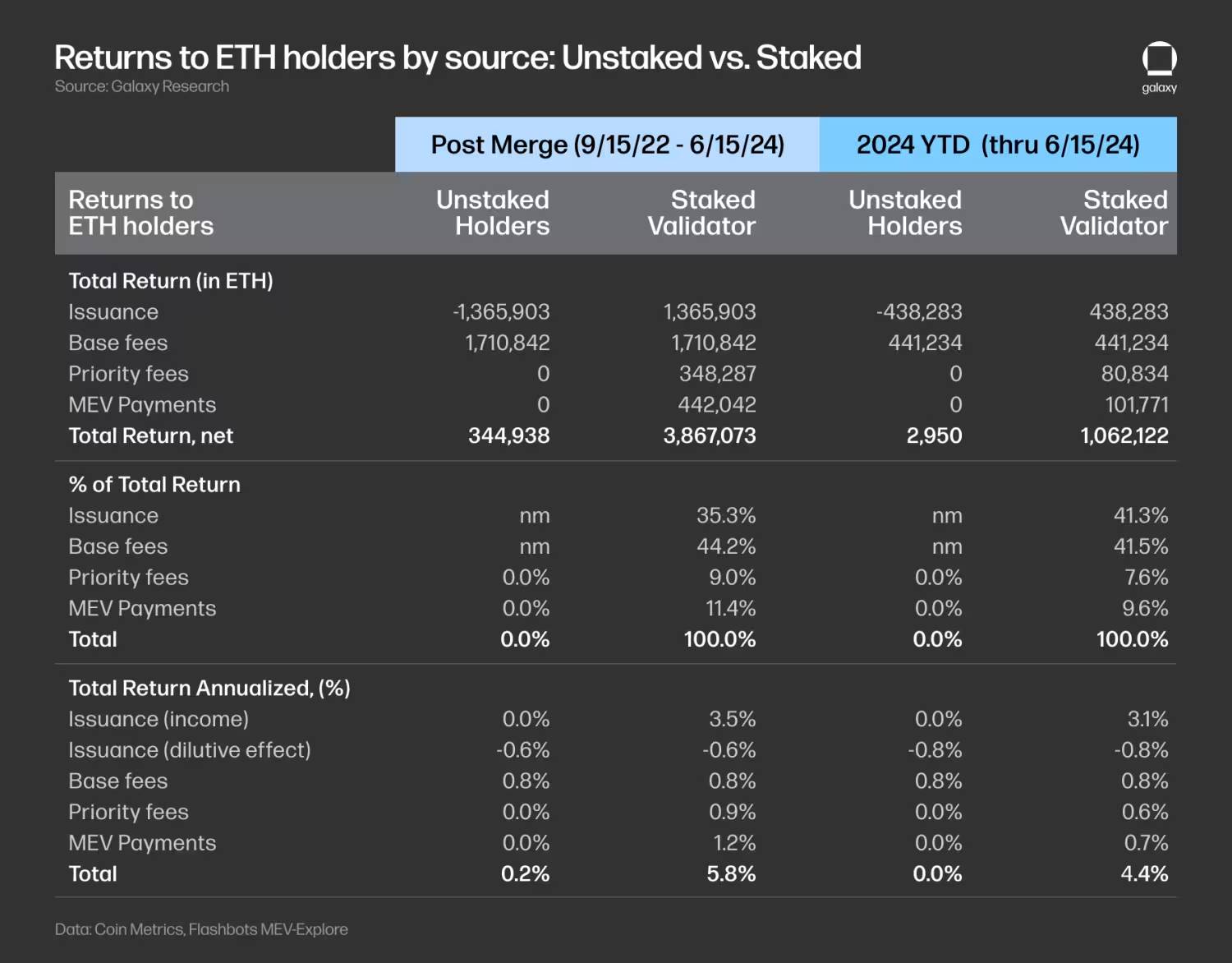1232x963 pixels.
Task: Click the -1,365,903 issuance value
Action: click(501, 312)
